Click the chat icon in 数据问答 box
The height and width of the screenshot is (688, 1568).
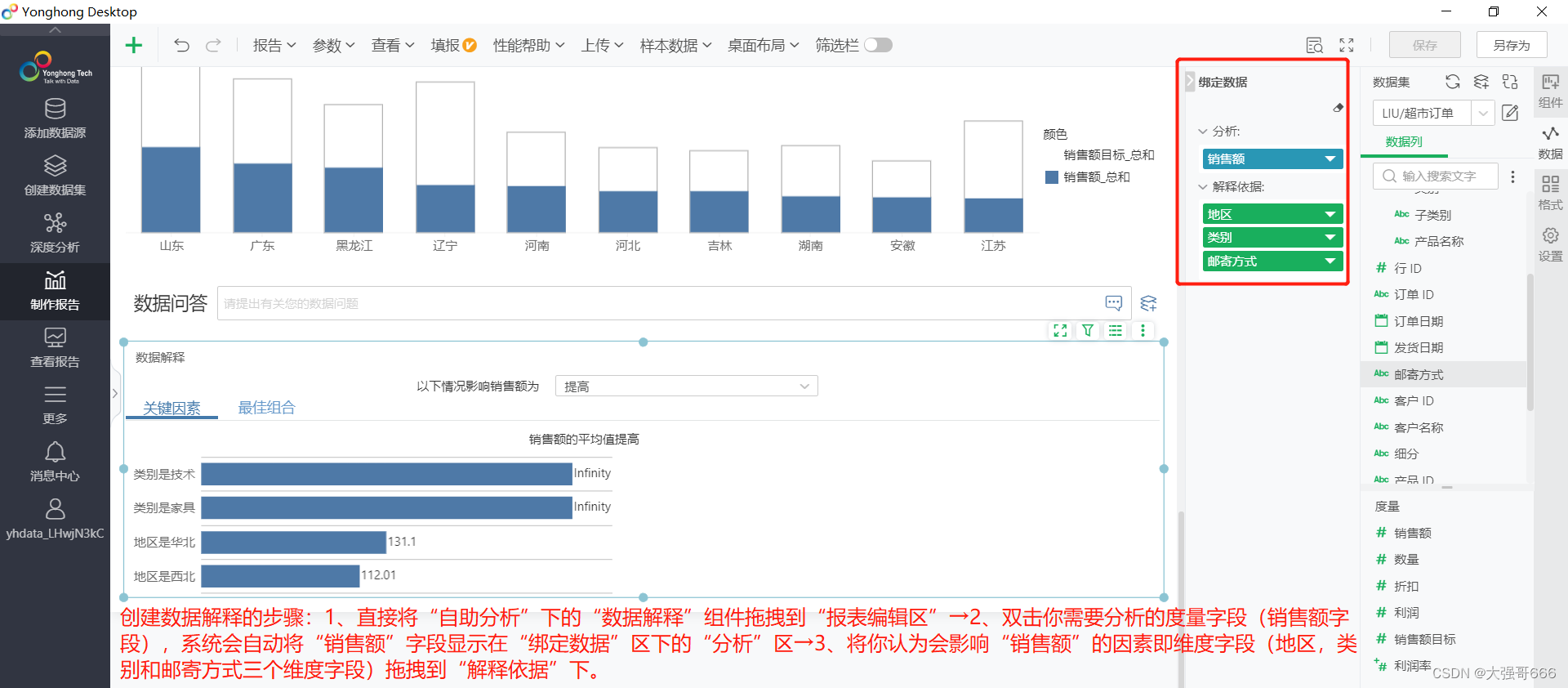1113,303
